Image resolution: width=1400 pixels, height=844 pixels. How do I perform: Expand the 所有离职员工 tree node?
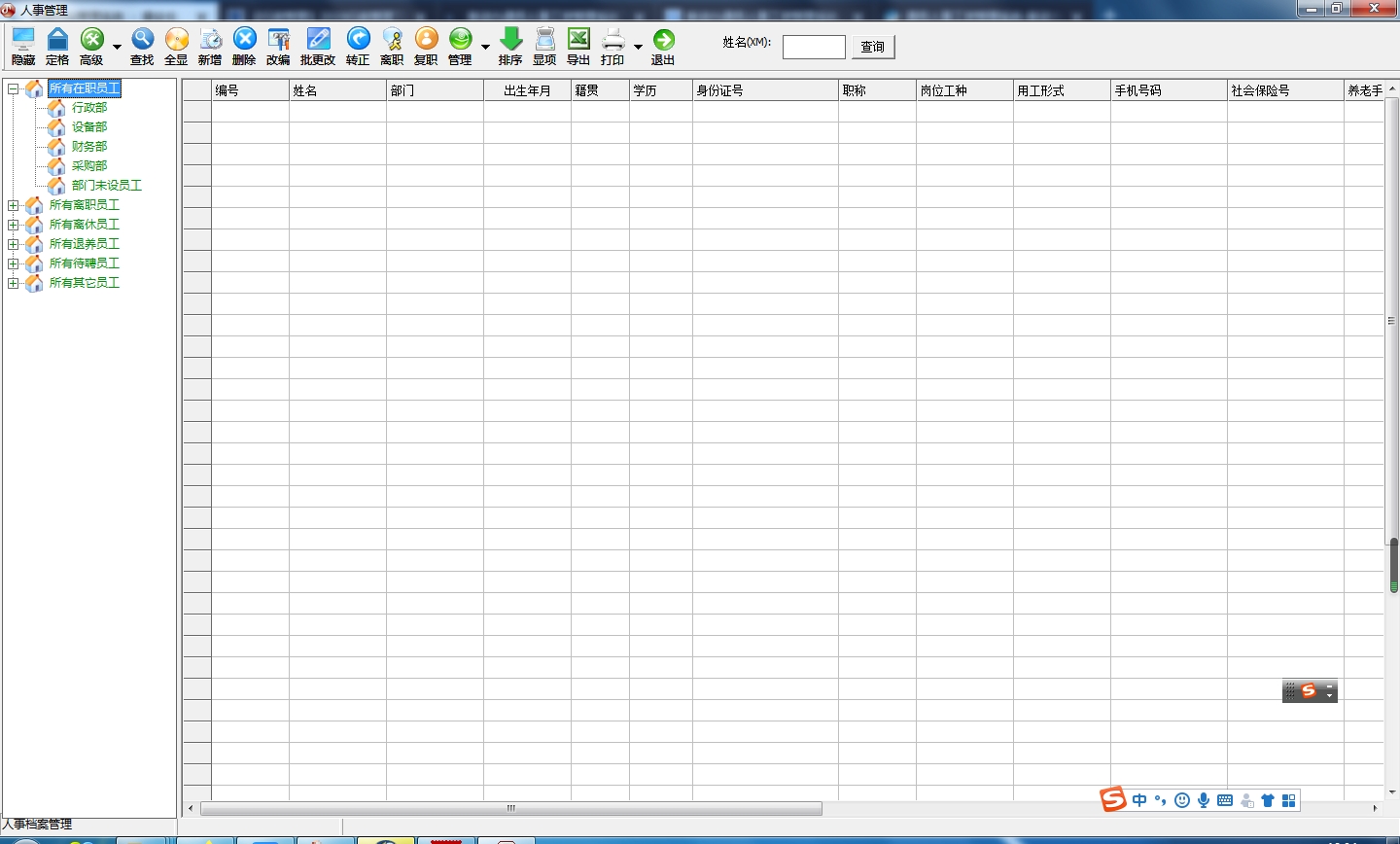[x=13, y=205]
